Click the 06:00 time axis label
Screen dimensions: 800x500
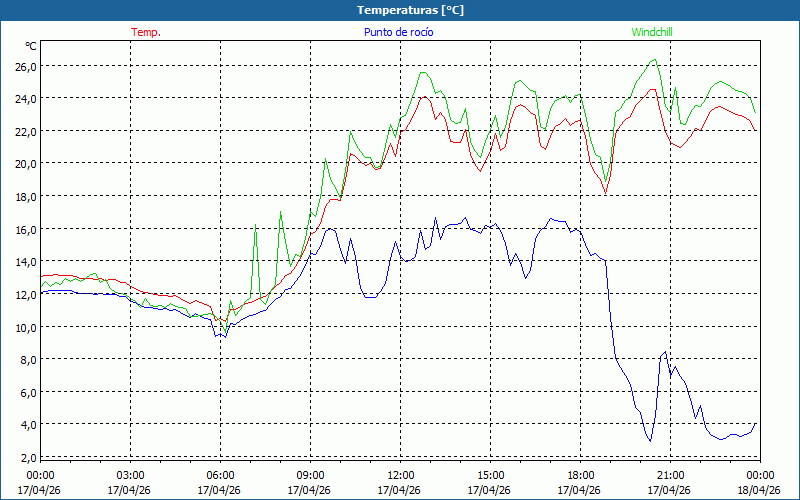tap(220, 475)
